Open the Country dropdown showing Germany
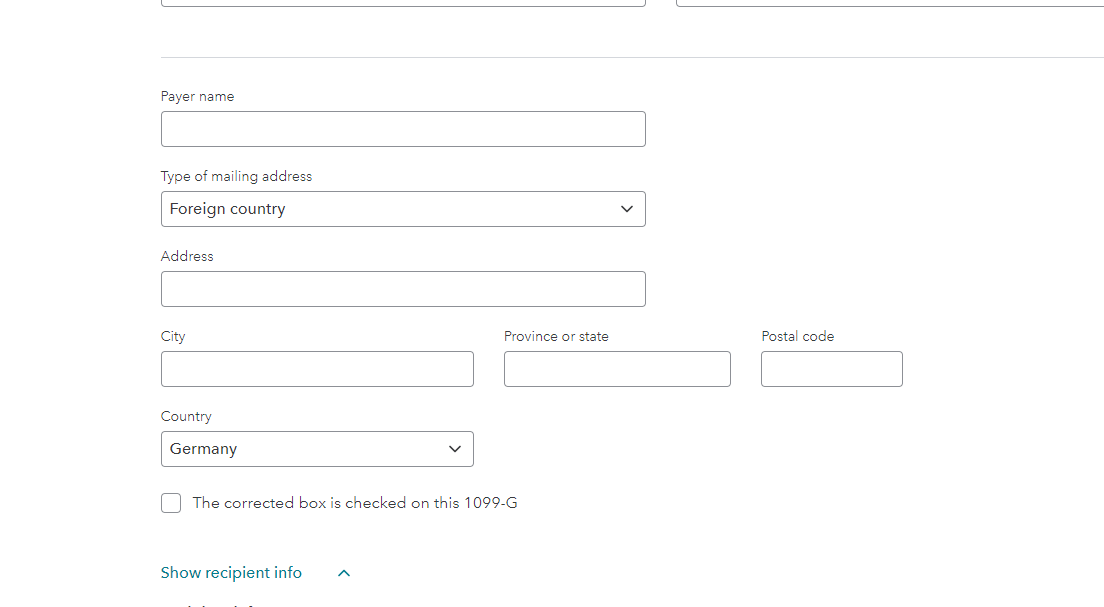The height and width of the screenshot is (607, 1104). (x=317, y=449)
